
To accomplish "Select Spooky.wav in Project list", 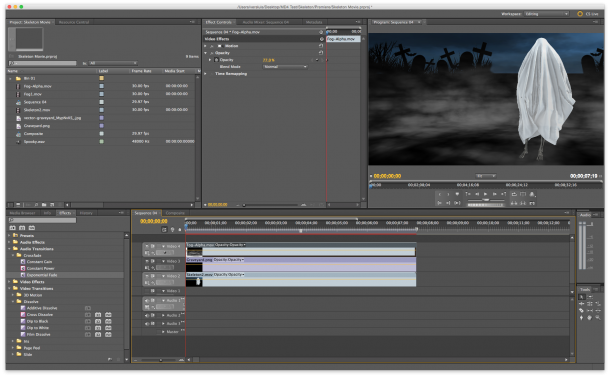I will (x=34, y=142).
